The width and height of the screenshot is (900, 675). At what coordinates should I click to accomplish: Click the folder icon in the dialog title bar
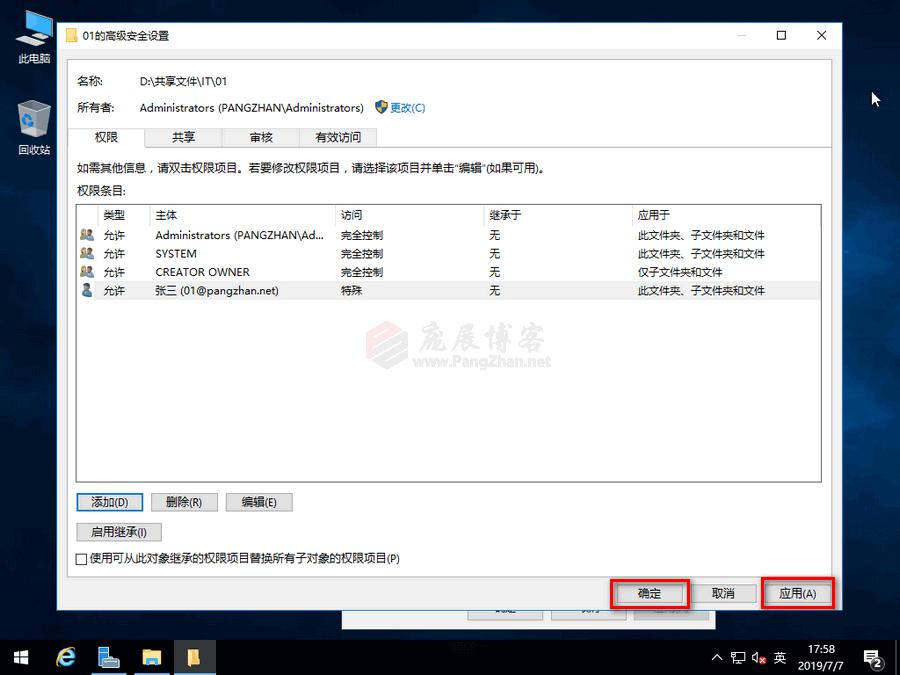[x=71, y=35]
